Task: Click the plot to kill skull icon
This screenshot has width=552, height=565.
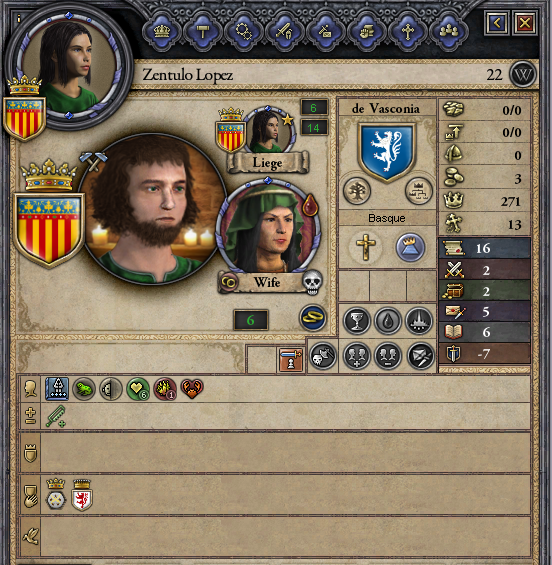Action: pyautogui.click(x=323, y=356)
